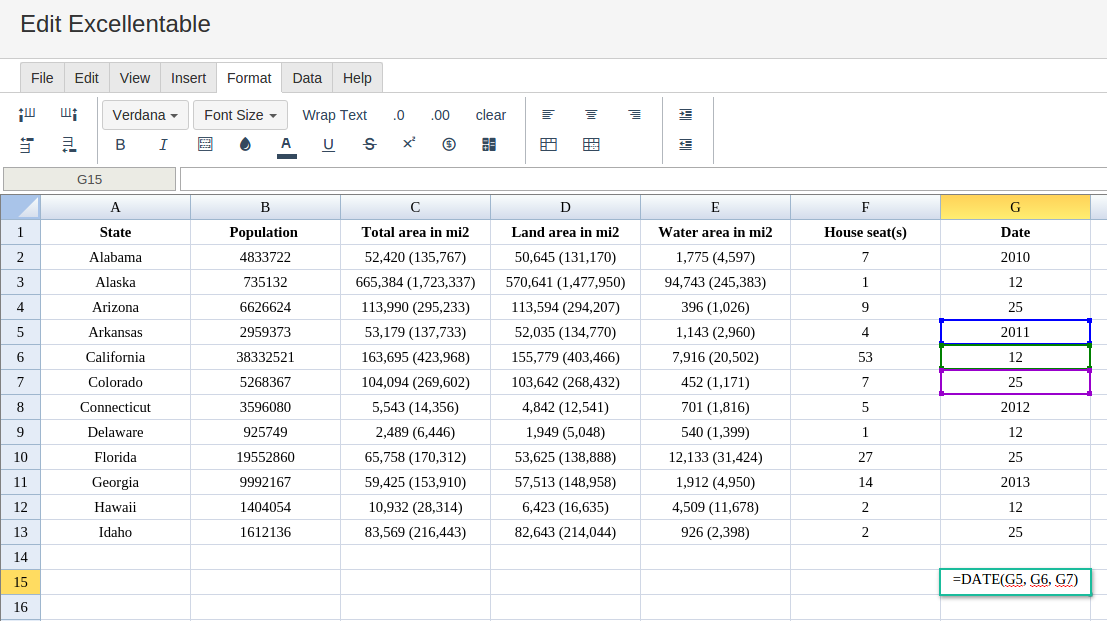Image resolution: width=1107 pixels, height=621 pixels.
Task: Pick the font color swatch
Action: pos(286,144)
